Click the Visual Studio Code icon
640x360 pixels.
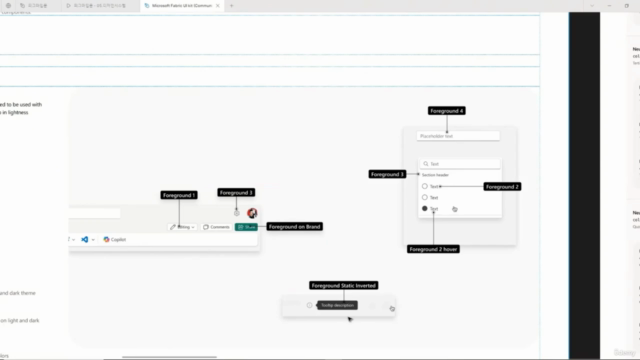coord(84,240)
